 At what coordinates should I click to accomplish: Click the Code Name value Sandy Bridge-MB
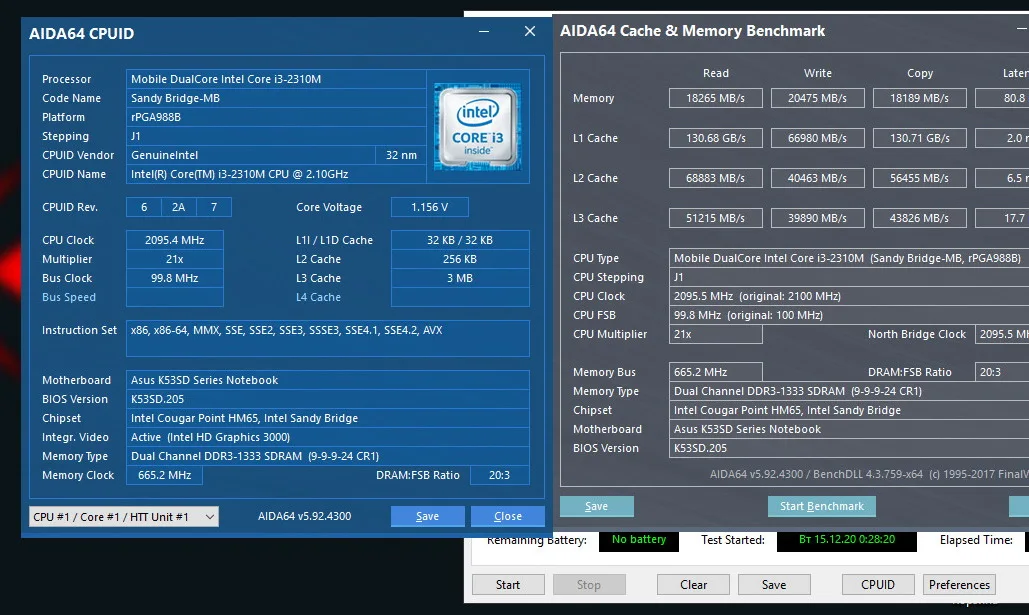point(276,98)
